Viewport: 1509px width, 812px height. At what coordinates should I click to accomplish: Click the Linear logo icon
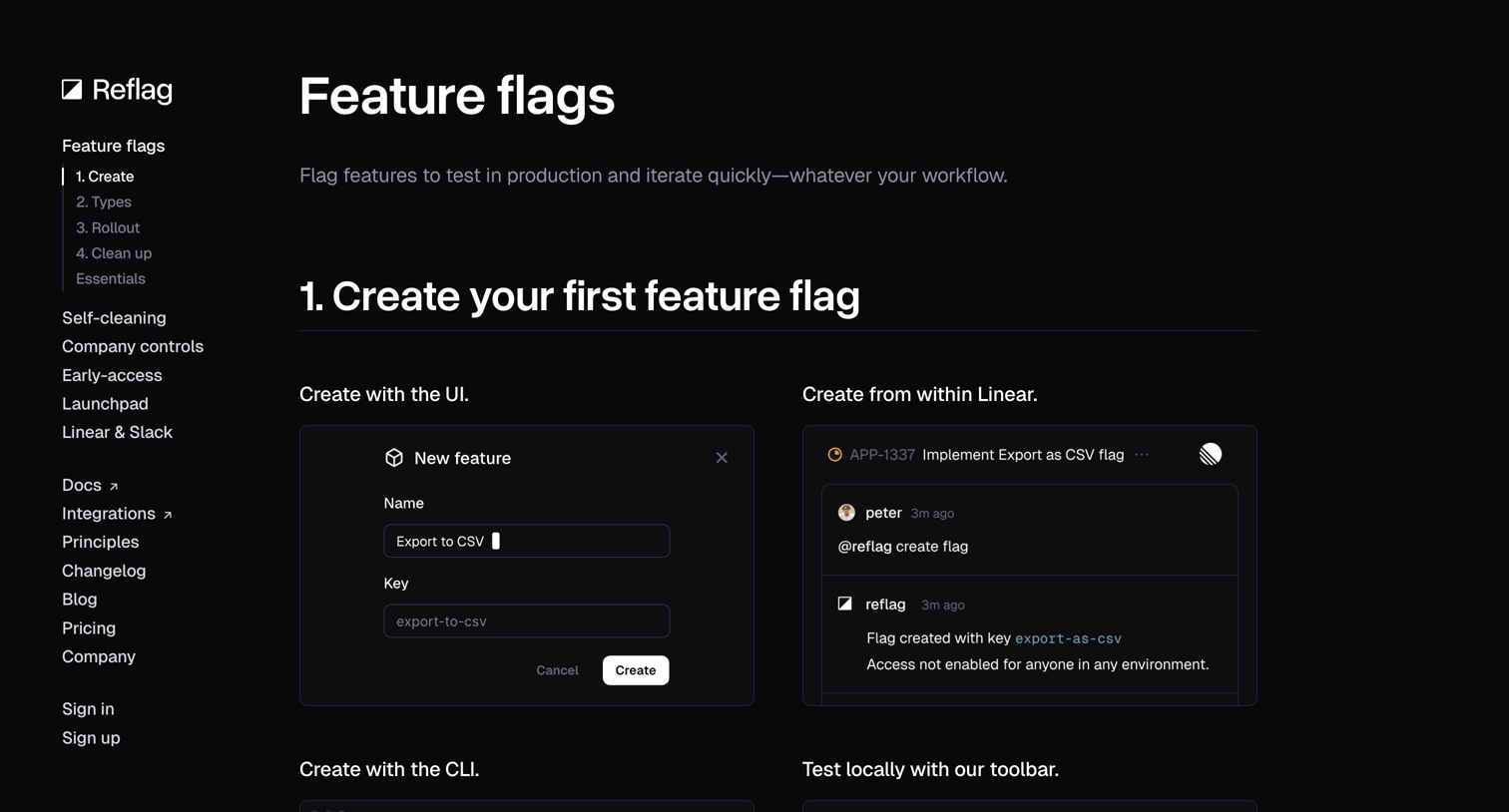tap(1211, 455)
